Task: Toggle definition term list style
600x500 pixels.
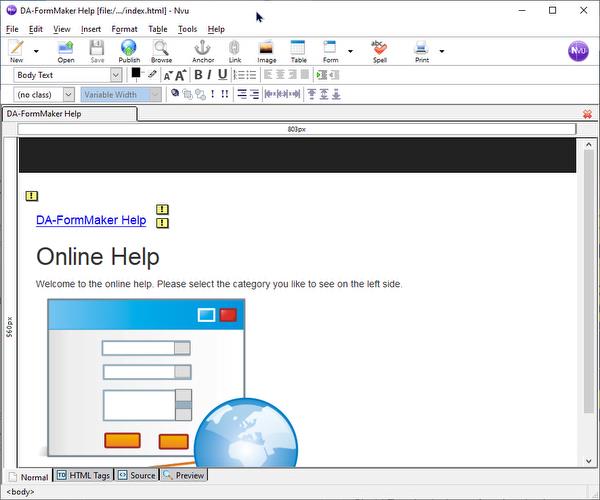Action: pos(242,94)
